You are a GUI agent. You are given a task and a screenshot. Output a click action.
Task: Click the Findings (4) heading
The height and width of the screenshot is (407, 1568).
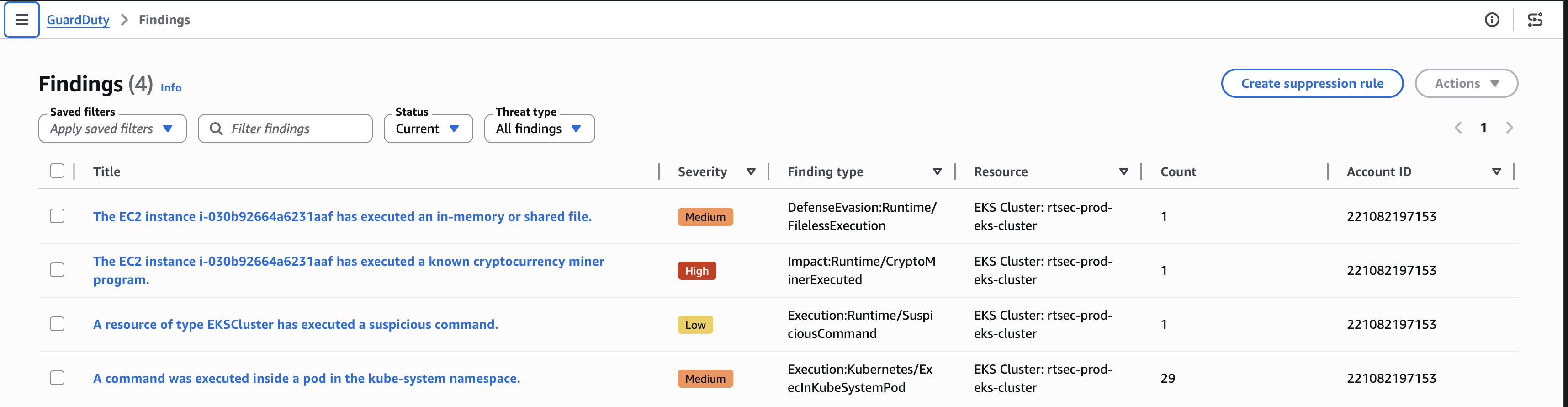point(95,84)
